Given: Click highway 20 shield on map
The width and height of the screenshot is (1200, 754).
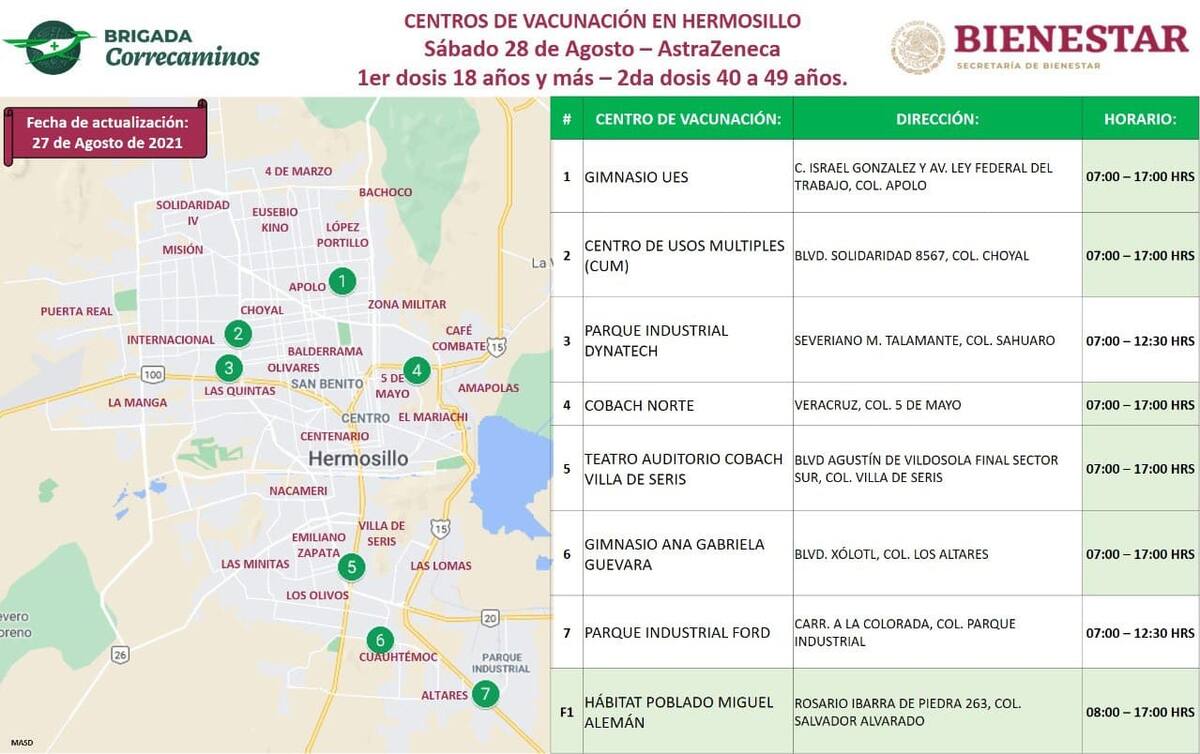Looking at the screenshot, I should pyautogui.click(x=489, y=618).
